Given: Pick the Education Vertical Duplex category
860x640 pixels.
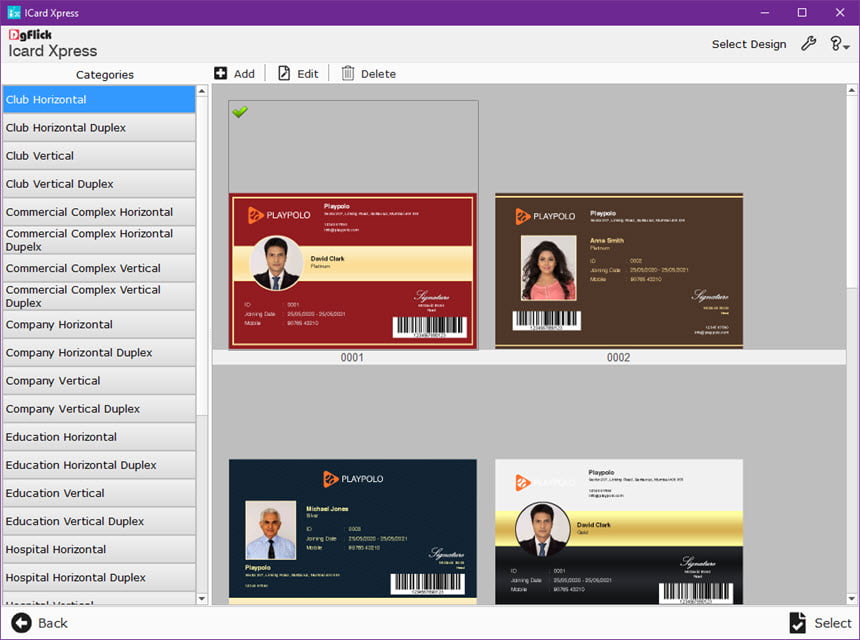Looking at the screenshot, I should pos(99,522).
